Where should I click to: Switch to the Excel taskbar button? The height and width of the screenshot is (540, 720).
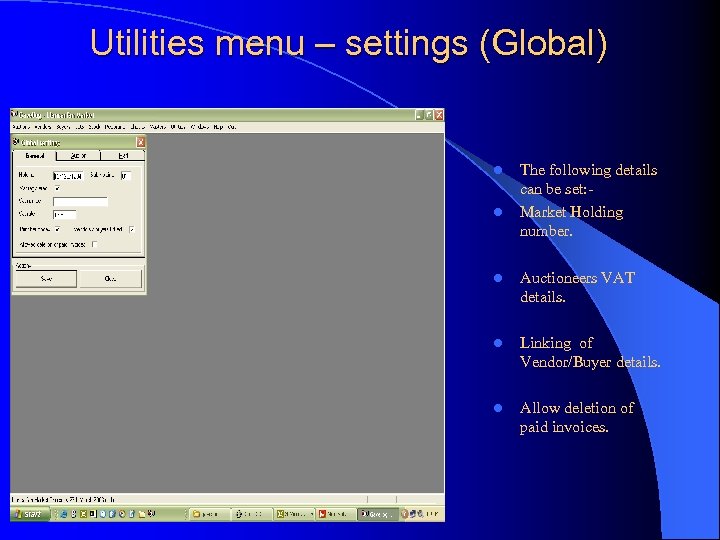292,514
